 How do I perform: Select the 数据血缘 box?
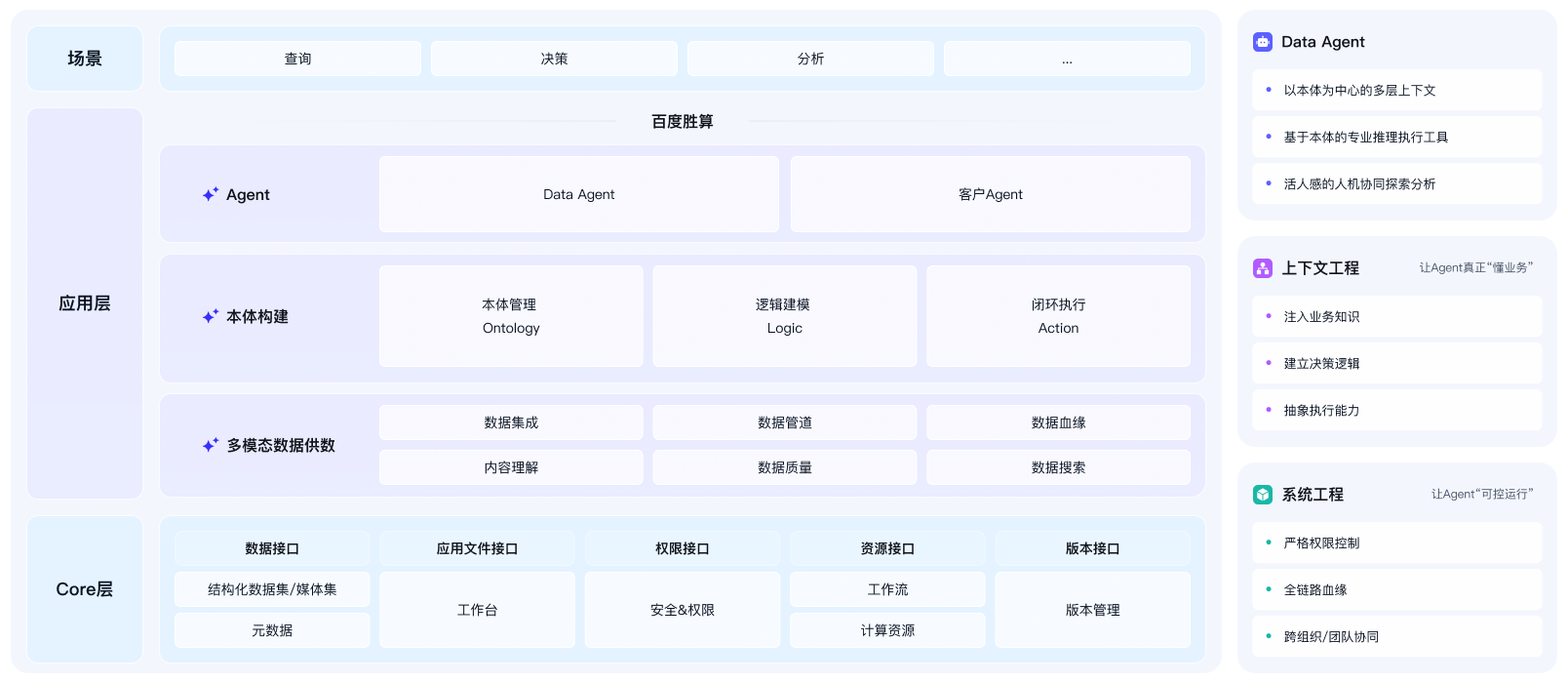coord(1058,422)
